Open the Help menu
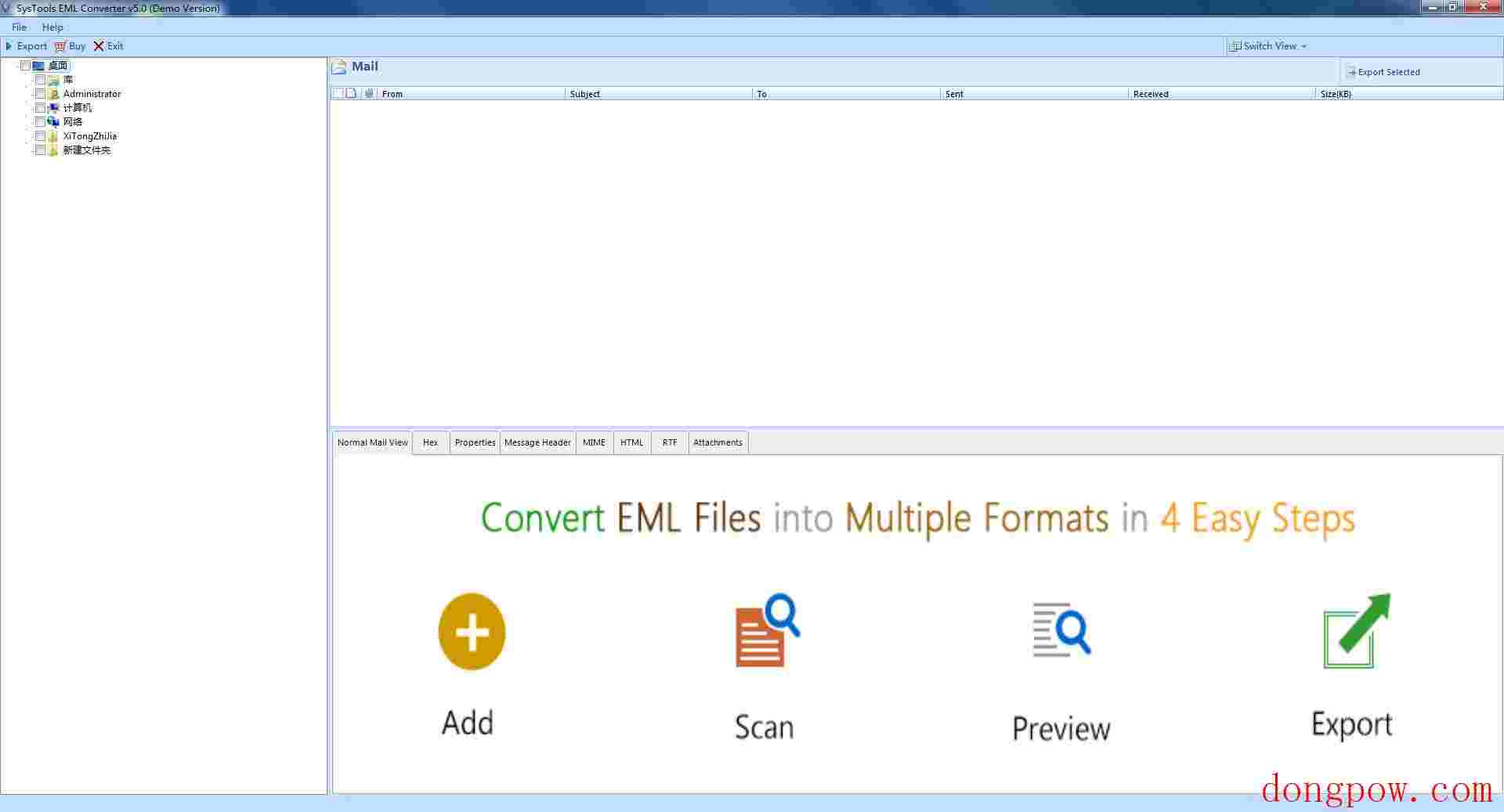 (x=52, y=27)
